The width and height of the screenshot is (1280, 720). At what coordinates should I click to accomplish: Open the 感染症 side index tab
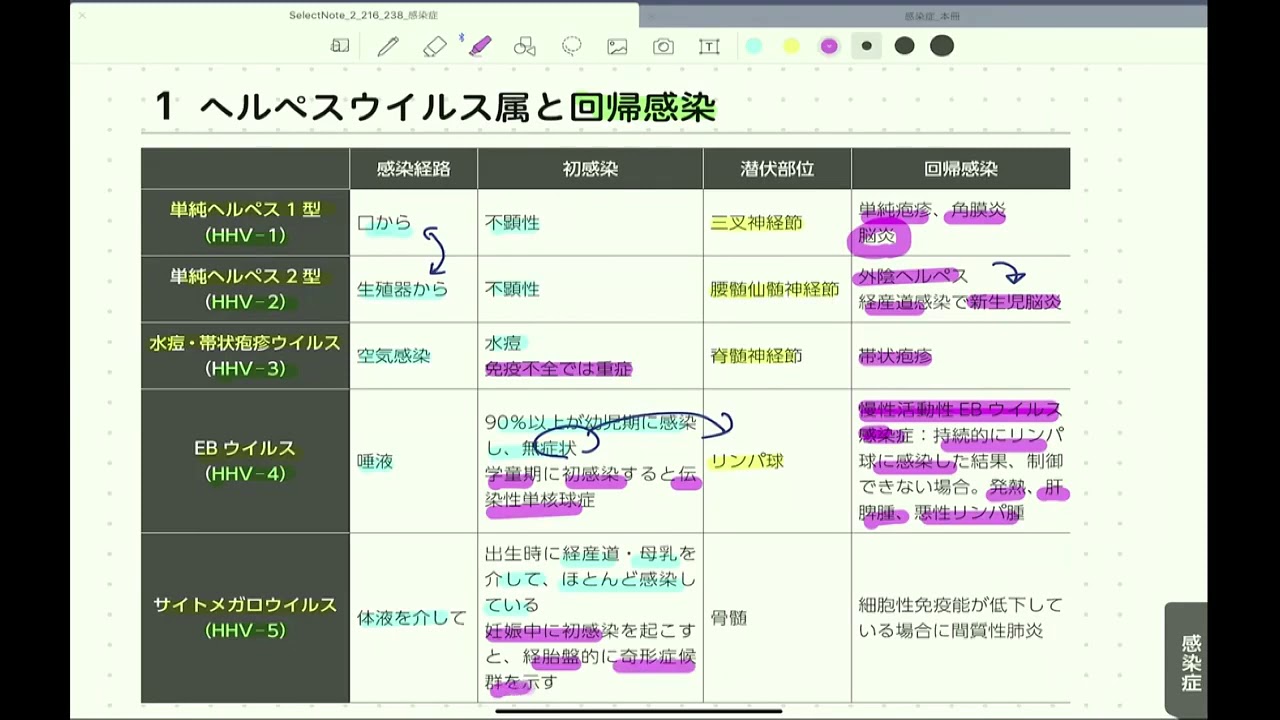point(1189,662)
